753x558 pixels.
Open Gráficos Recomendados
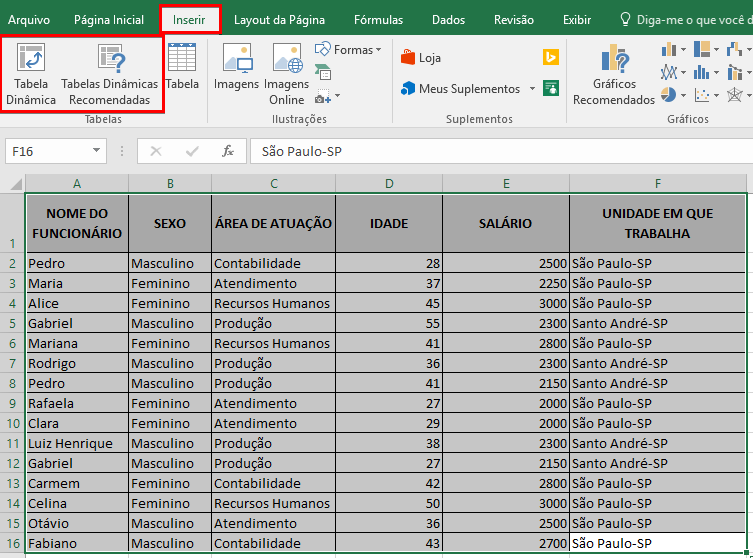(614, 74)
